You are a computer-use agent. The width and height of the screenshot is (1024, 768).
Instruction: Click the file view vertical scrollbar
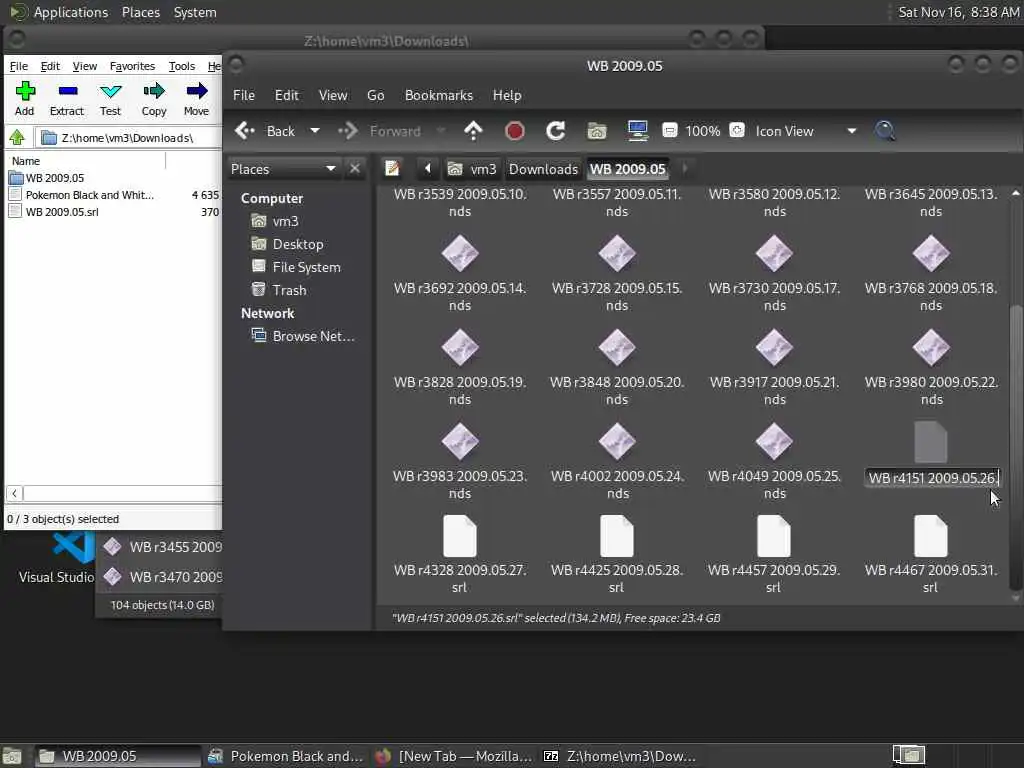[x=1016, y=447]
